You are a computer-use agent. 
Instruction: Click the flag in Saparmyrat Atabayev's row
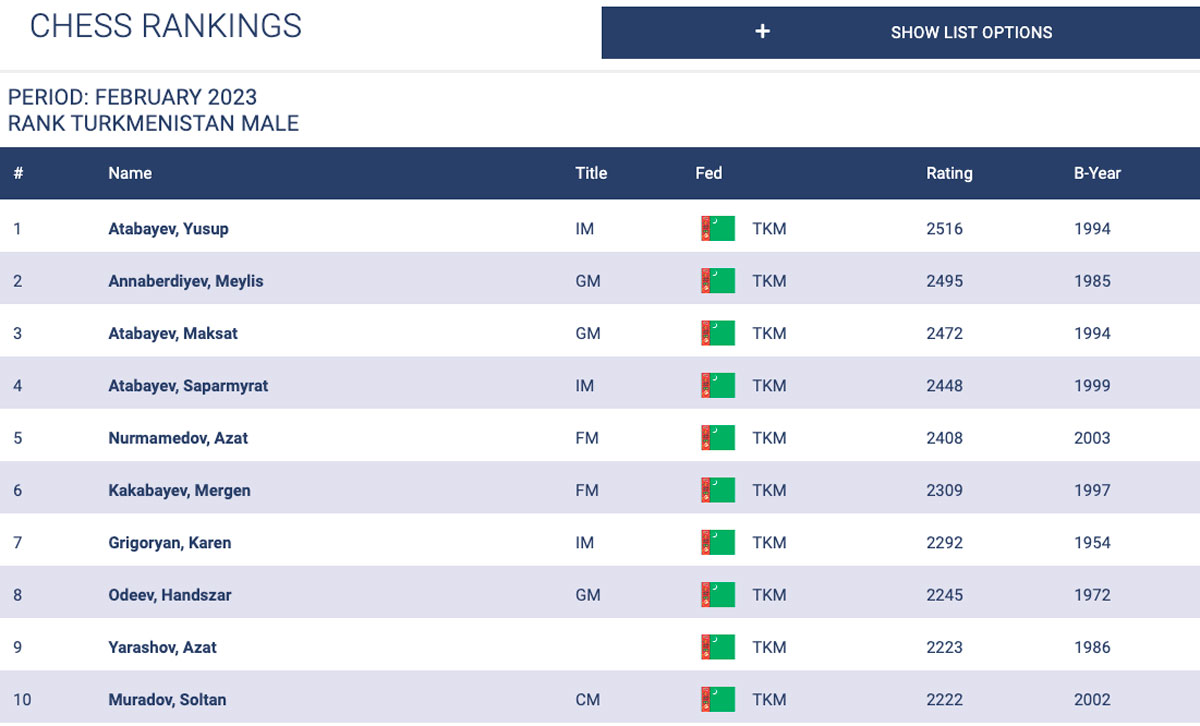click(718, 386)
